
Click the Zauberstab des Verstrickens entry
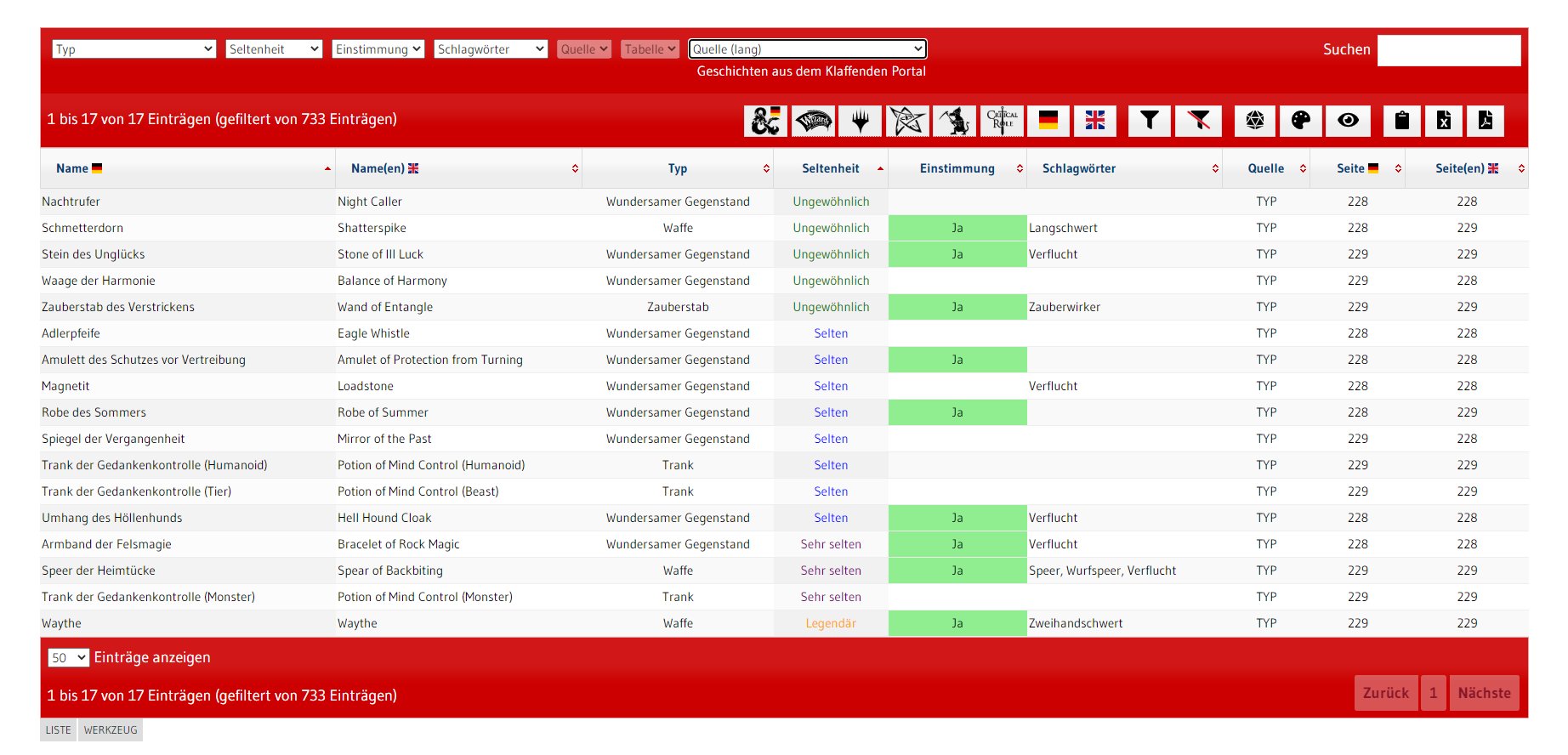click(x=118, y=307)
